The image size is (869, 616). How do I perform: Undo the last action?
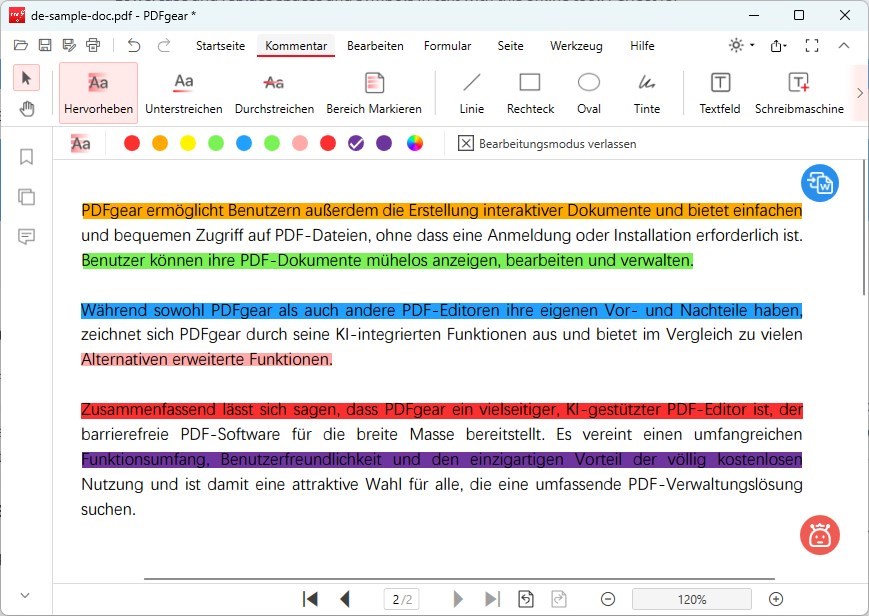click(x=134, y=45)
